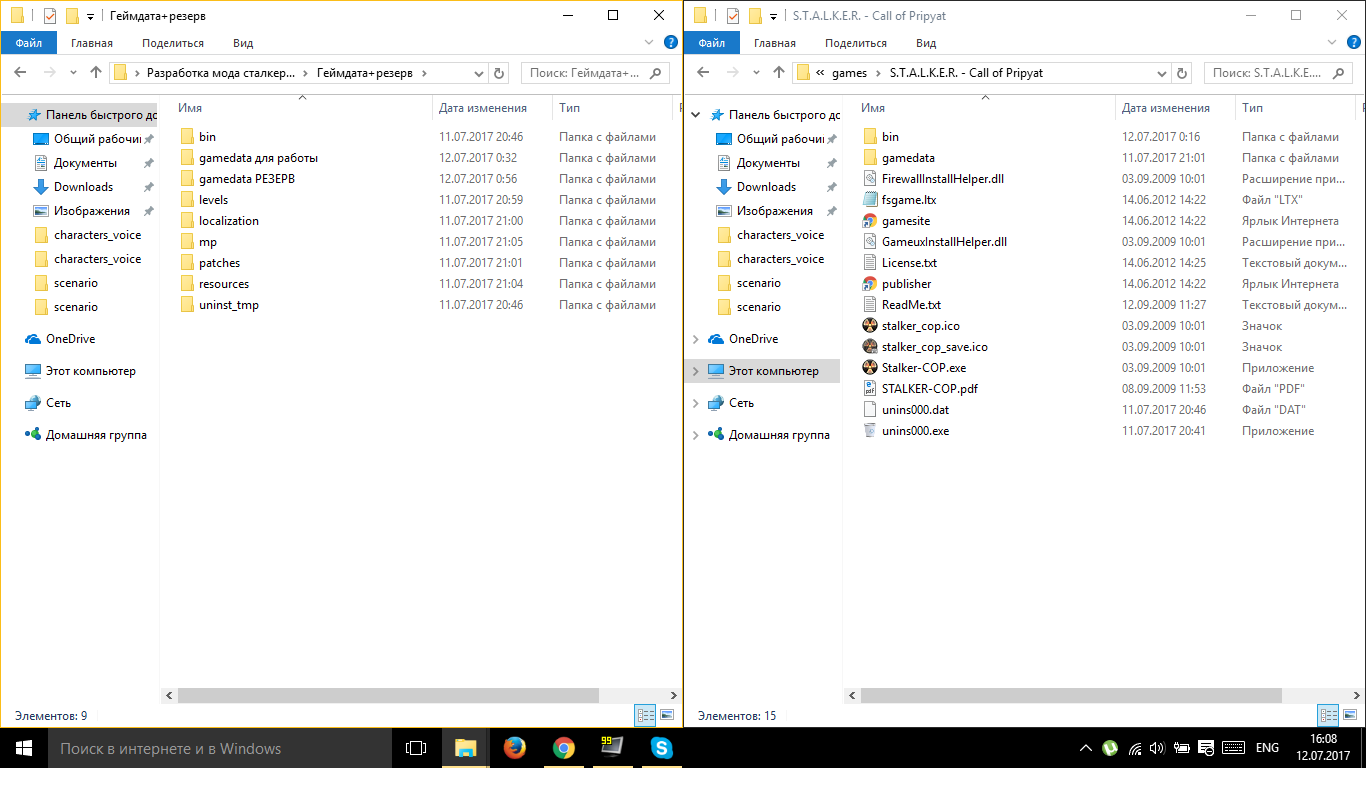
Task: Open Поделиться tab in left window
Action: click(x=173, y=43)
